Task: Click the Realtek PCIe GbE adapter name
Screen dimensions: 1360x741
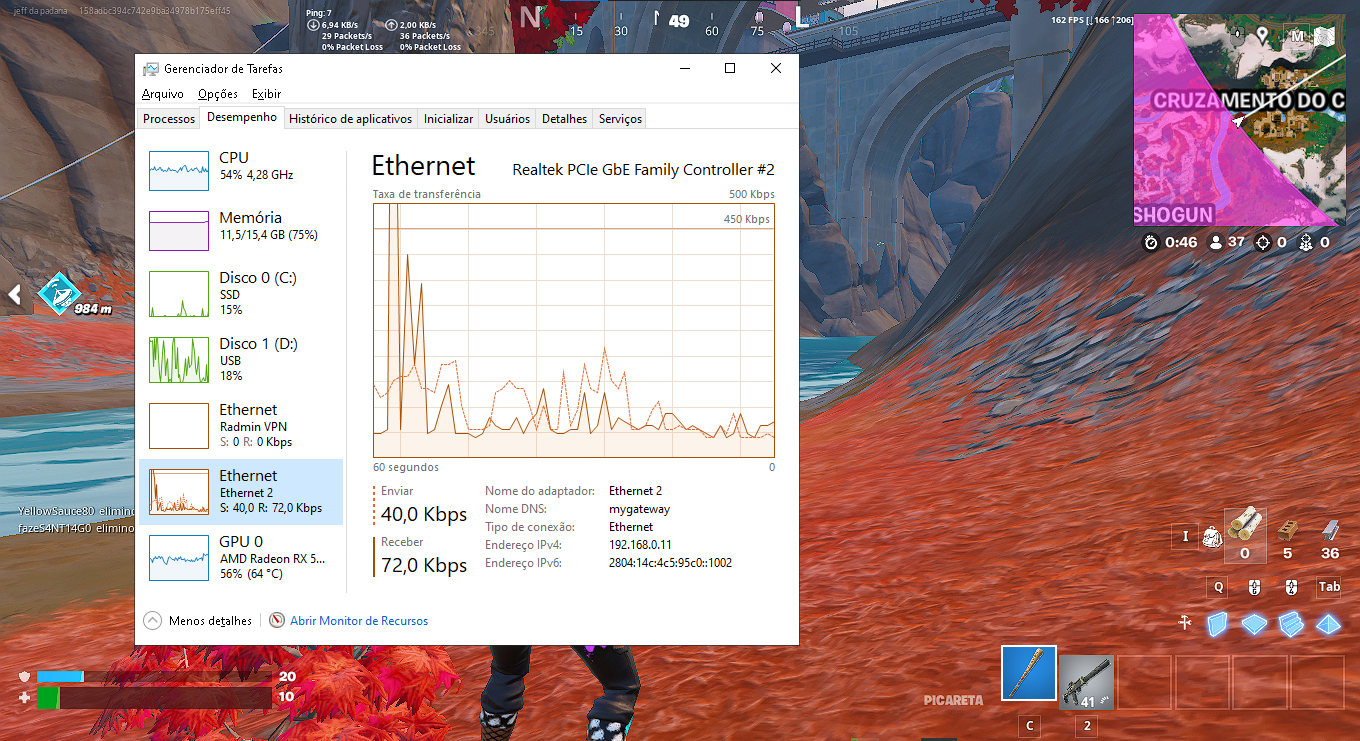Action: (x=643, y=170)
